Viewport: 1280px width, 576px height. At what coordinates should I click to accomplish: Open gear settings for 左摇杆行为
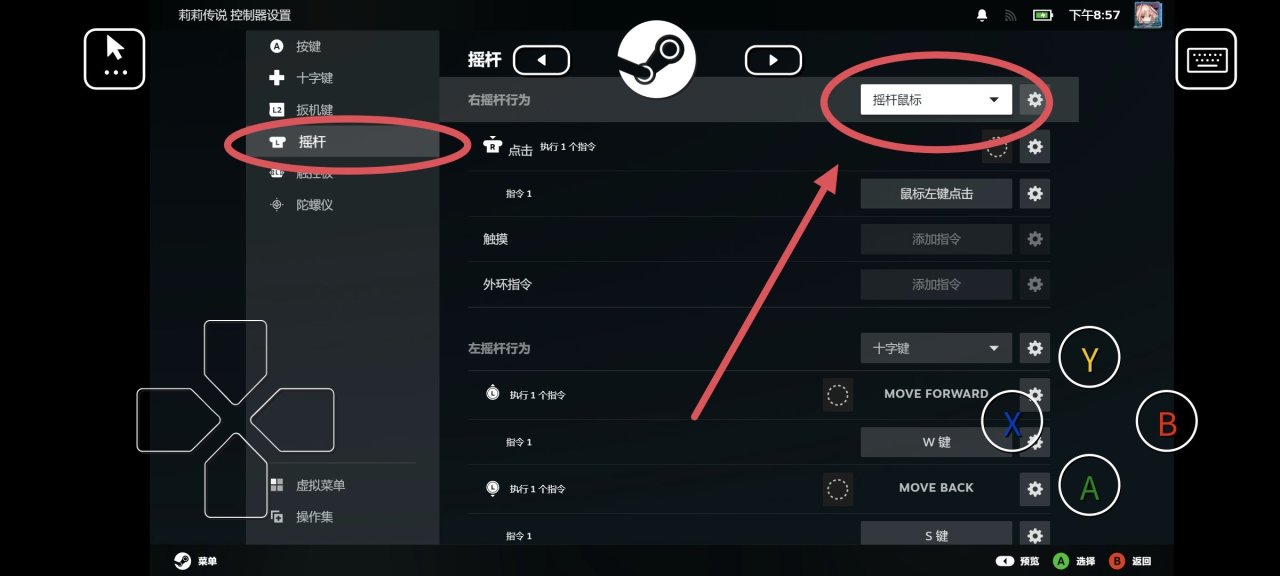1035,348
